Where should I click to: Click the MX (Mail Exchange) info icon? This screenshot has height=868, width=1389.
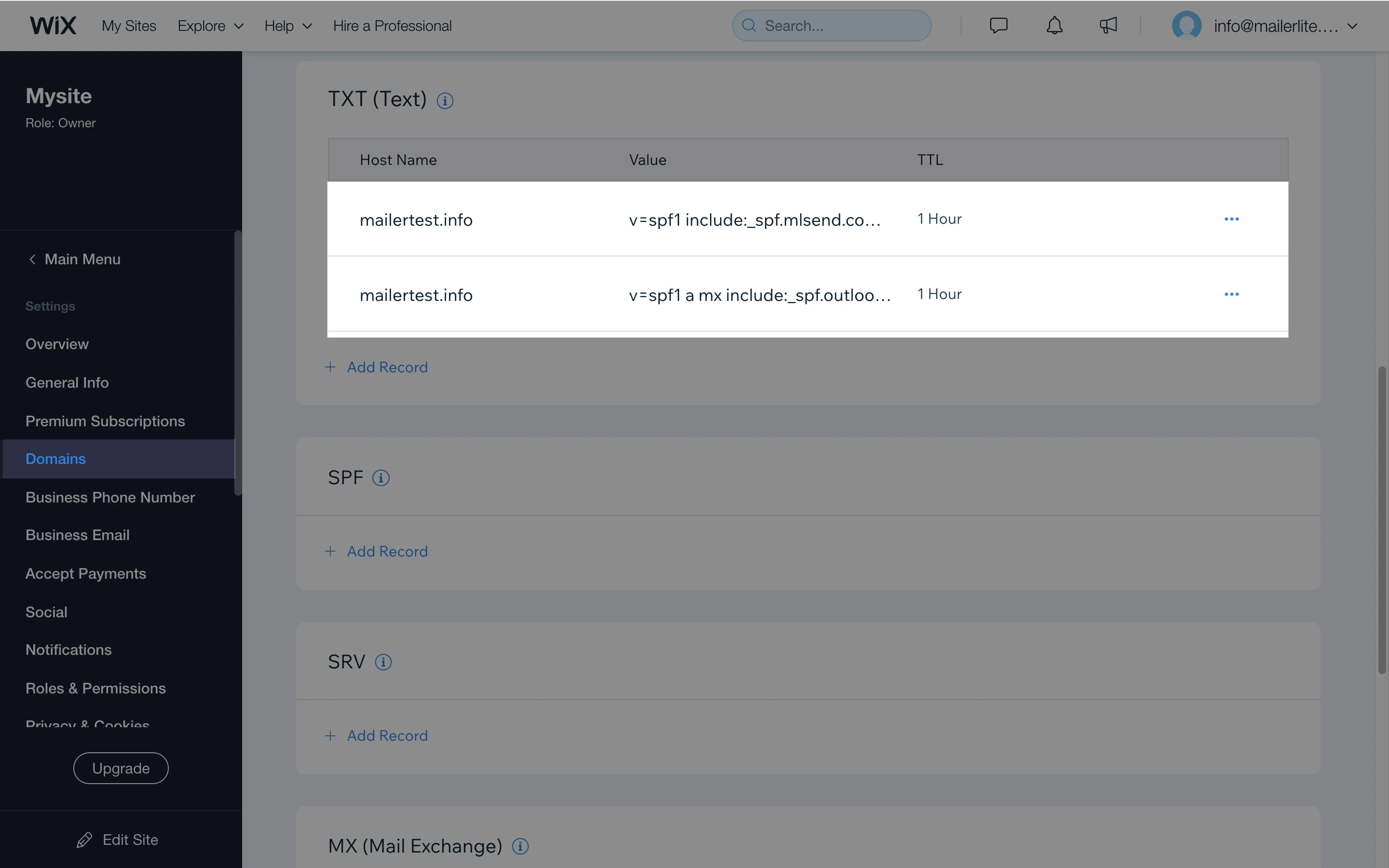520,846
